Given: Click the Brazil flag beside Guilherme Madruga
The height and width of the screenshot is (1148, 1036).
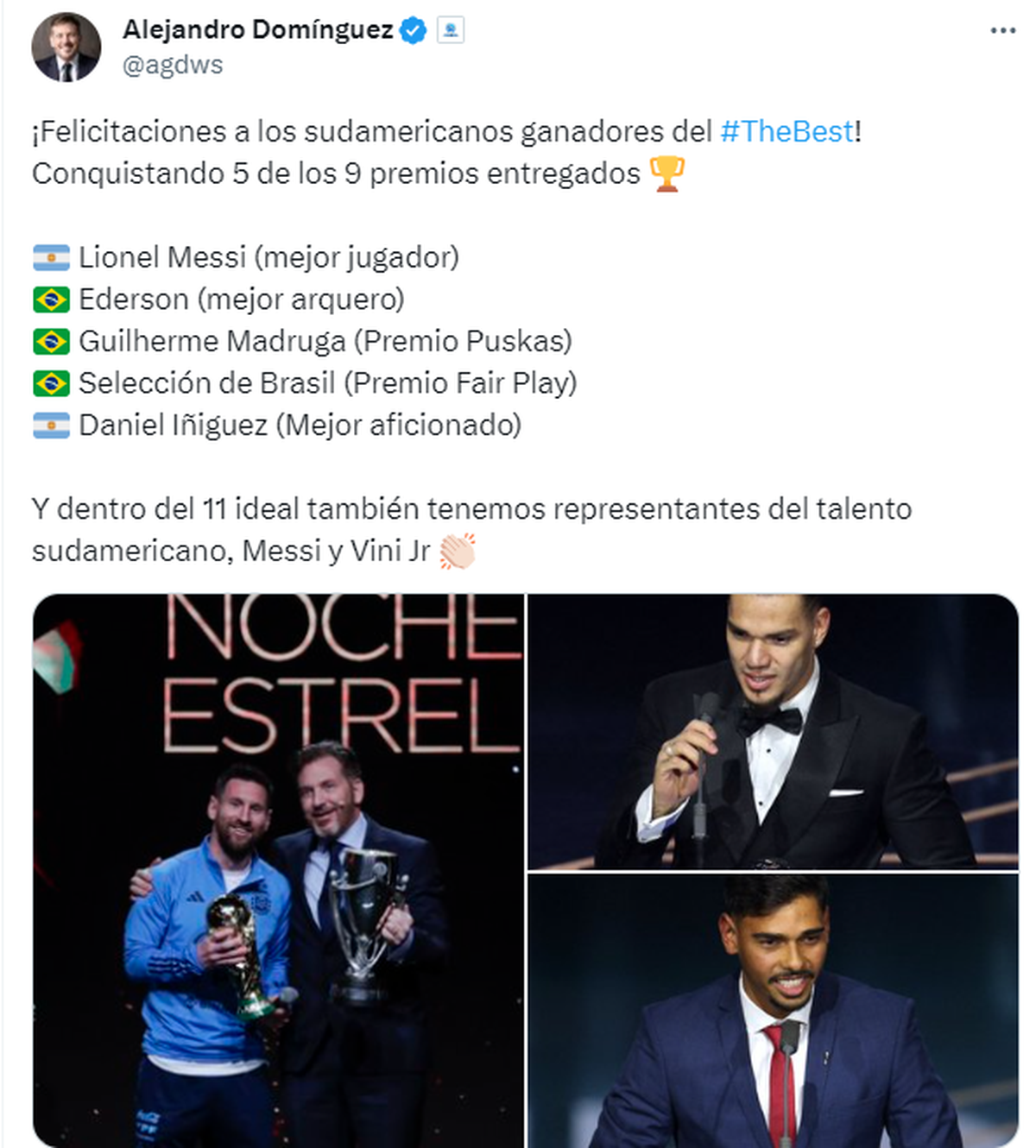Looking at the screenshot, I should coord(51,341).
